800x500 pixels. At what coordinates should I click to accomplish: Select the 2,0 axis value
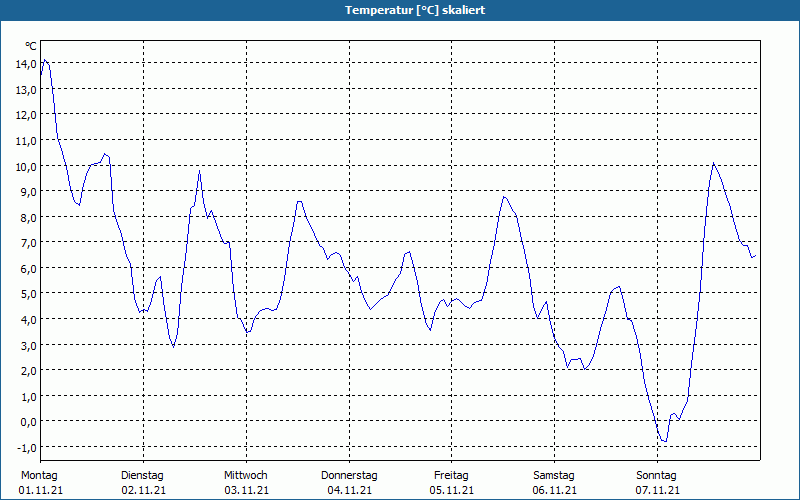pyautogui.click(x=28, y=371)
